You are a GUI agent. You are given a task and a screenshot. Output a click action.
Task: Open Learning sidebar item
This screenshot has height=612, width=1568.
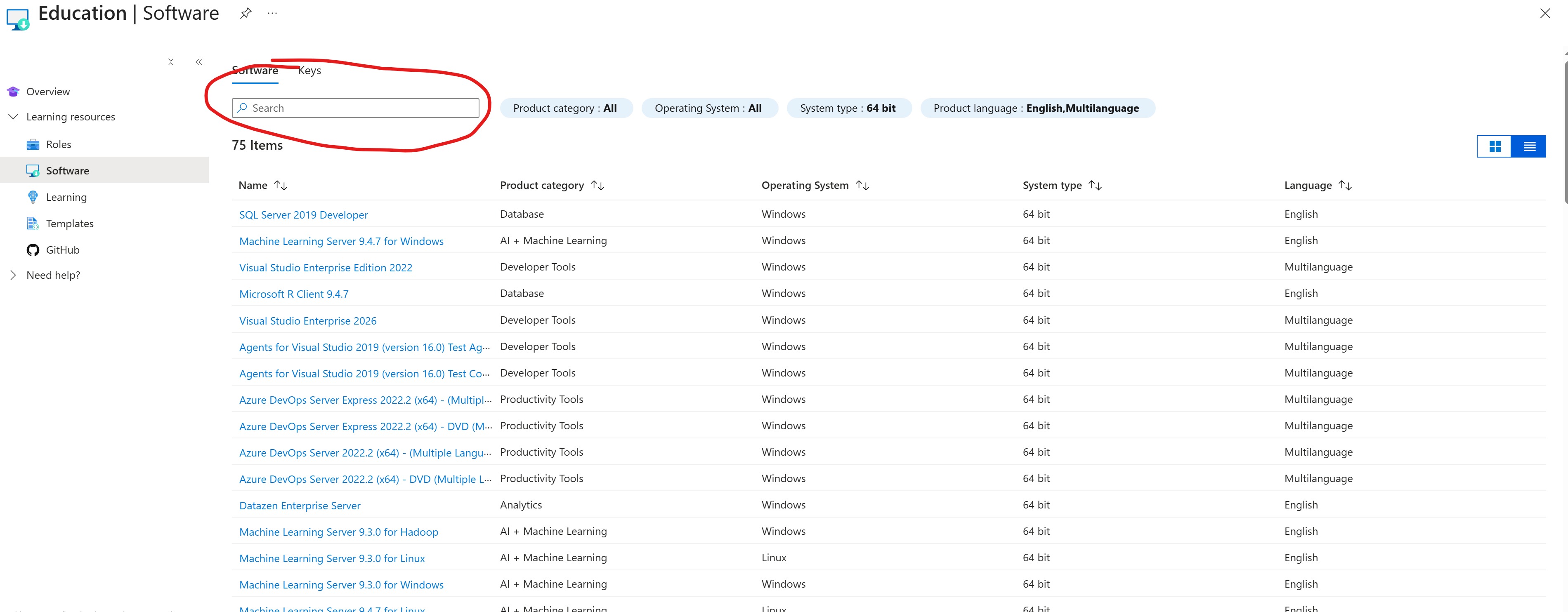point(66,197)
